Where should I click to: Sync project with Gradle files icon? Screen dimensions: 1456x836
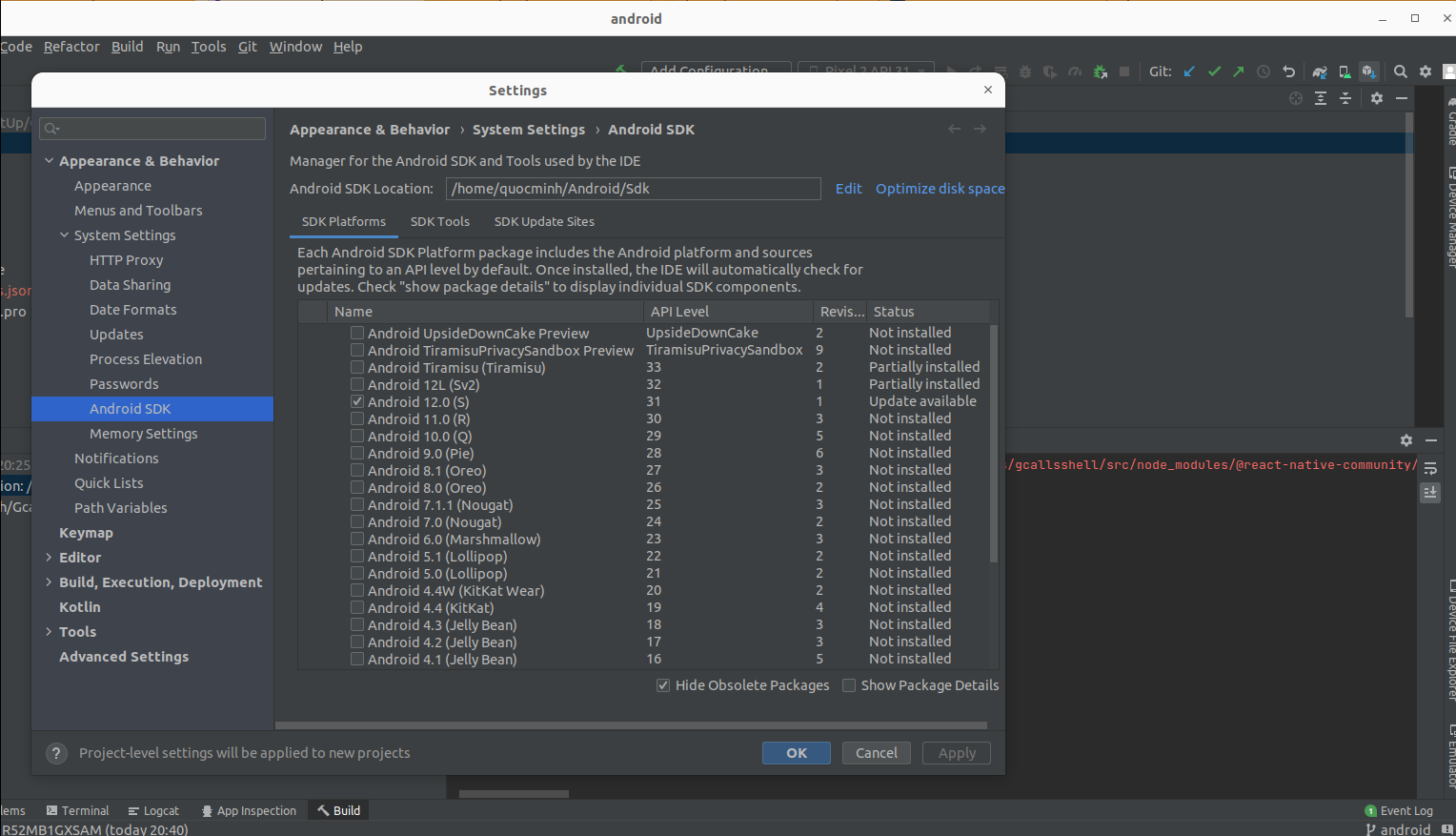[1319, 71]
